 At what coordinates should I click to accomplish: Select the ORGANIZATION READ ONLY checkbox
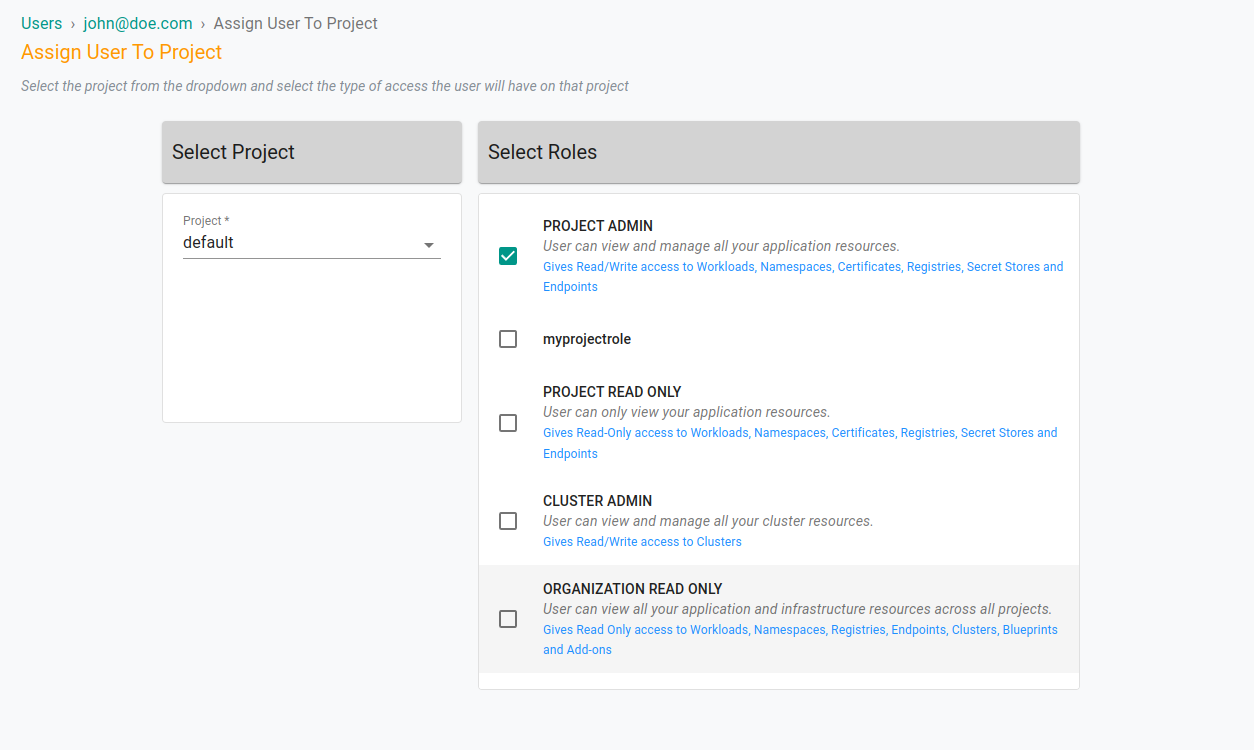point(508,619)
